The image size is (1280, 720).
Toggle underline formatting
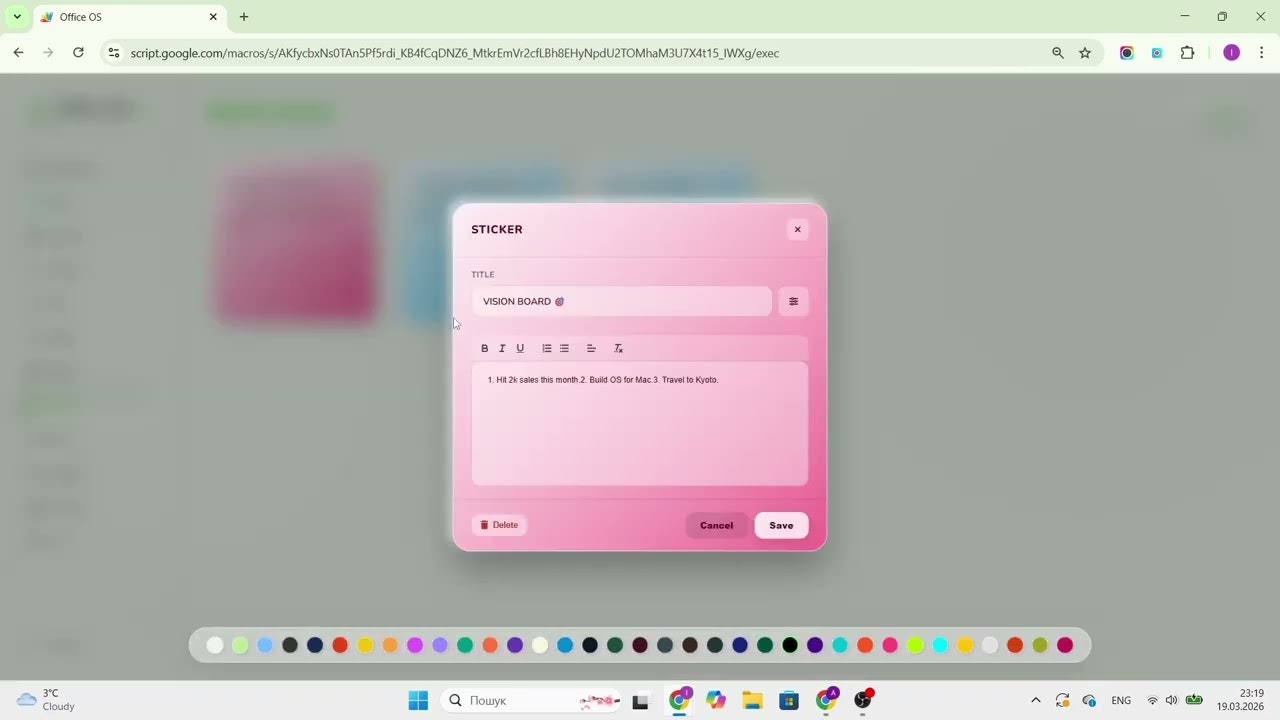pos(520,348)
